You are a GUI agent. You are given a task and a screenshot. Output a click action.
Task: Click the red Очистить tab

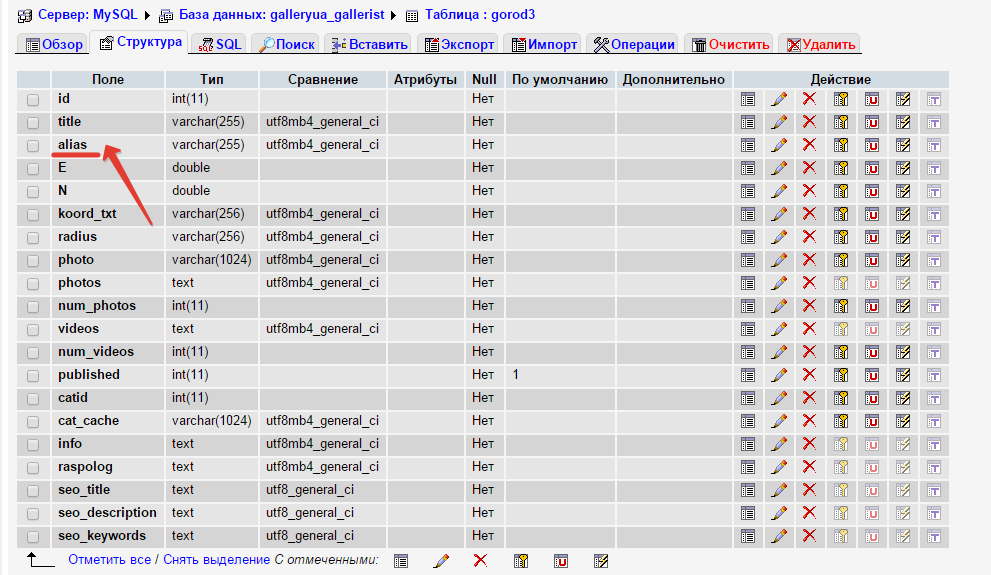point(729,44)
